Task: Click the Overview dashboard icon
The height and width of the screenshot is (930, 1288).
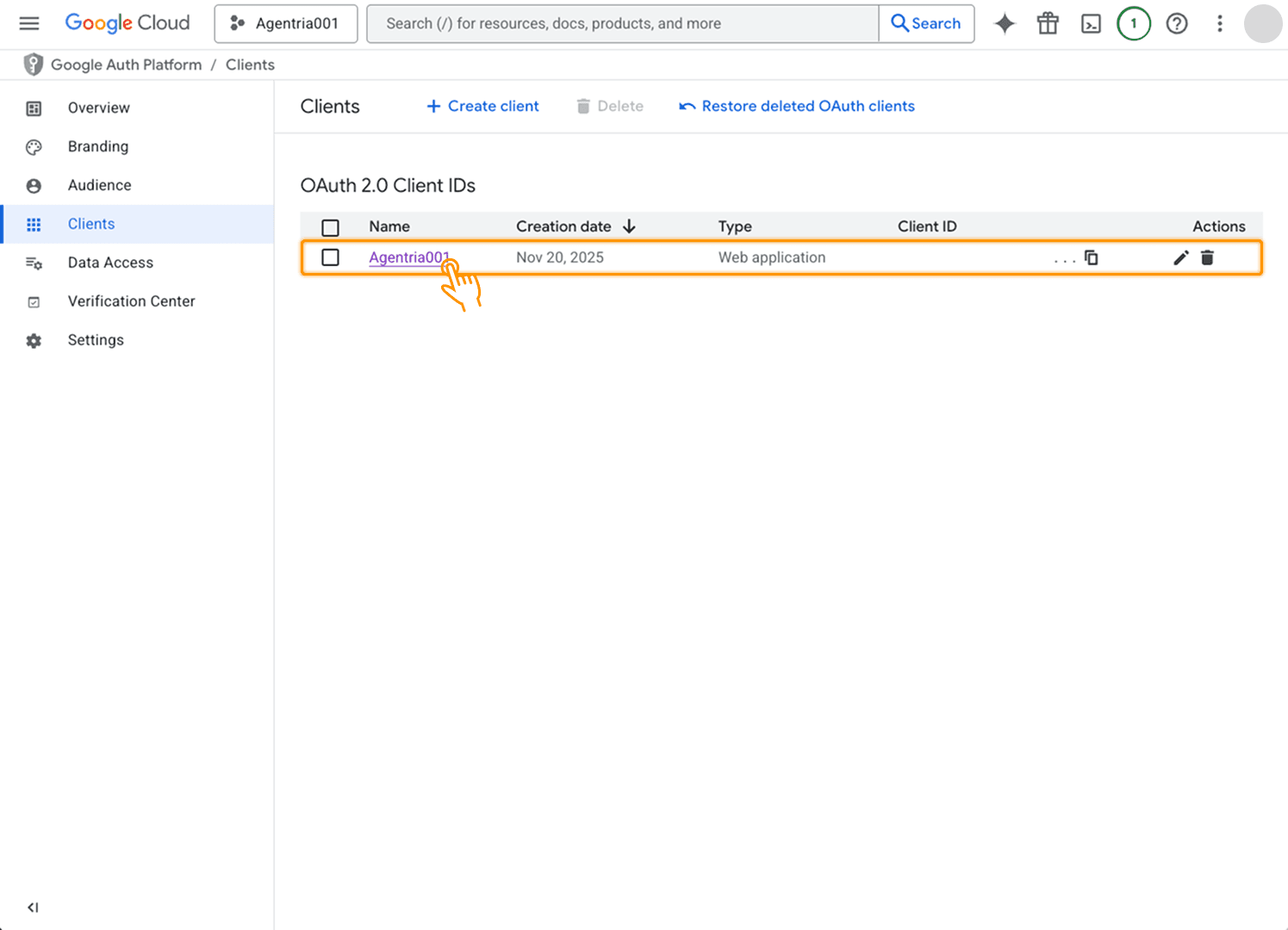Action: (34, 108)
